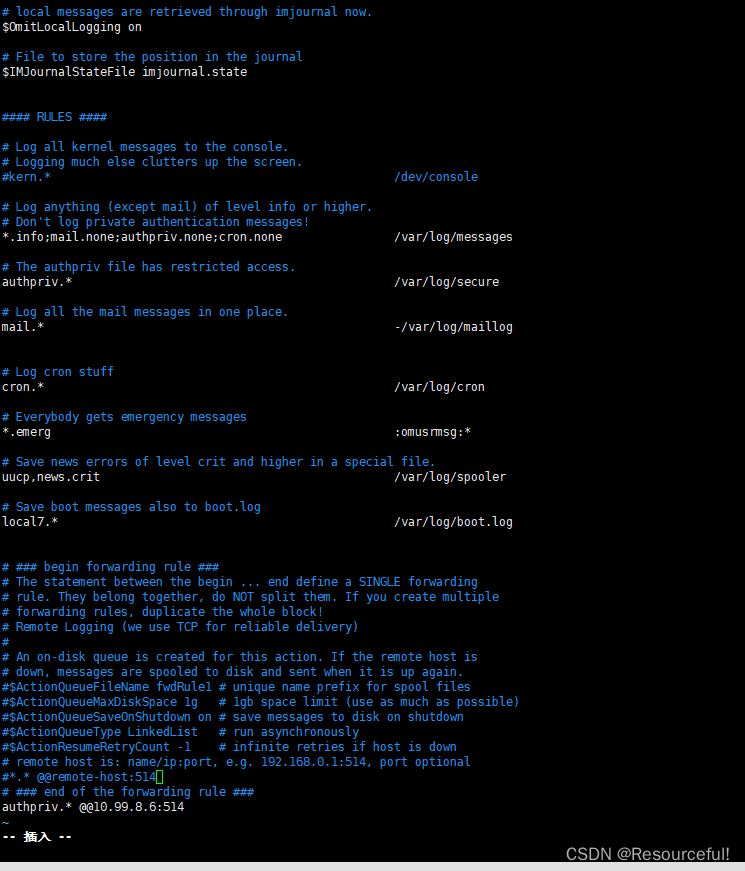Click the insert mode status indicator

click(37, 837)
